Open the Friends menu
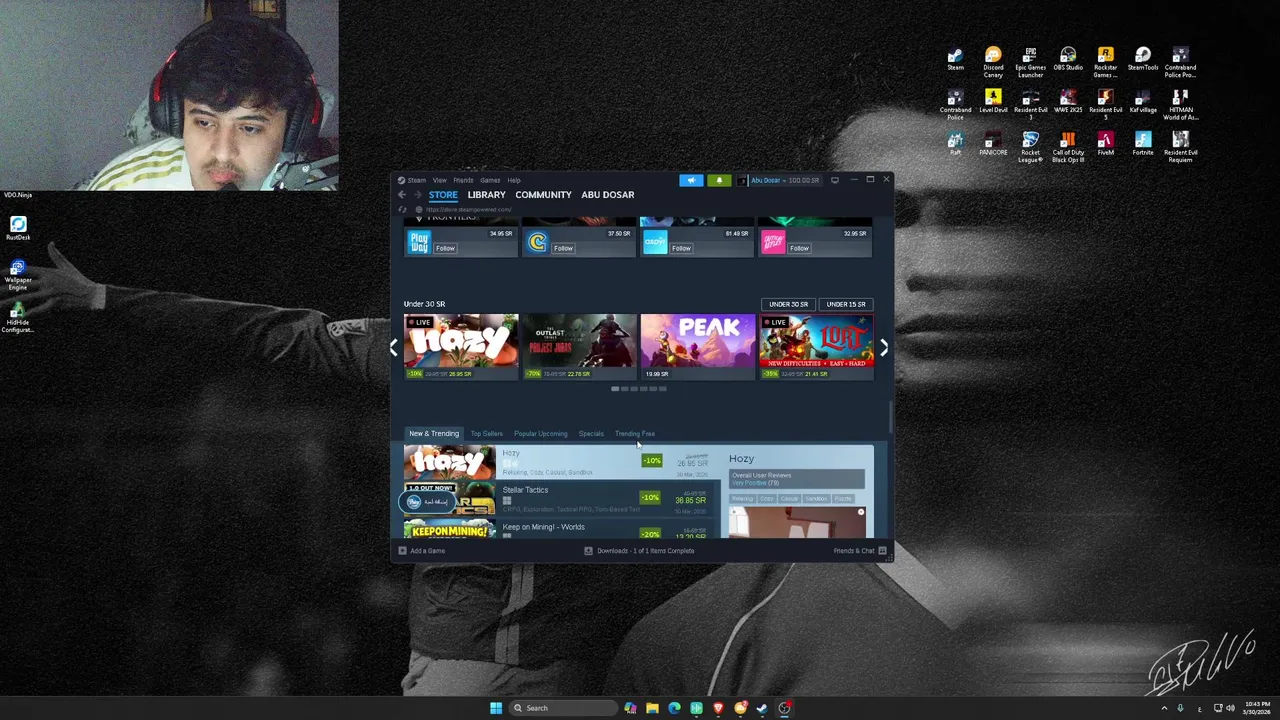1280x720 pixels. pos(463,180)
